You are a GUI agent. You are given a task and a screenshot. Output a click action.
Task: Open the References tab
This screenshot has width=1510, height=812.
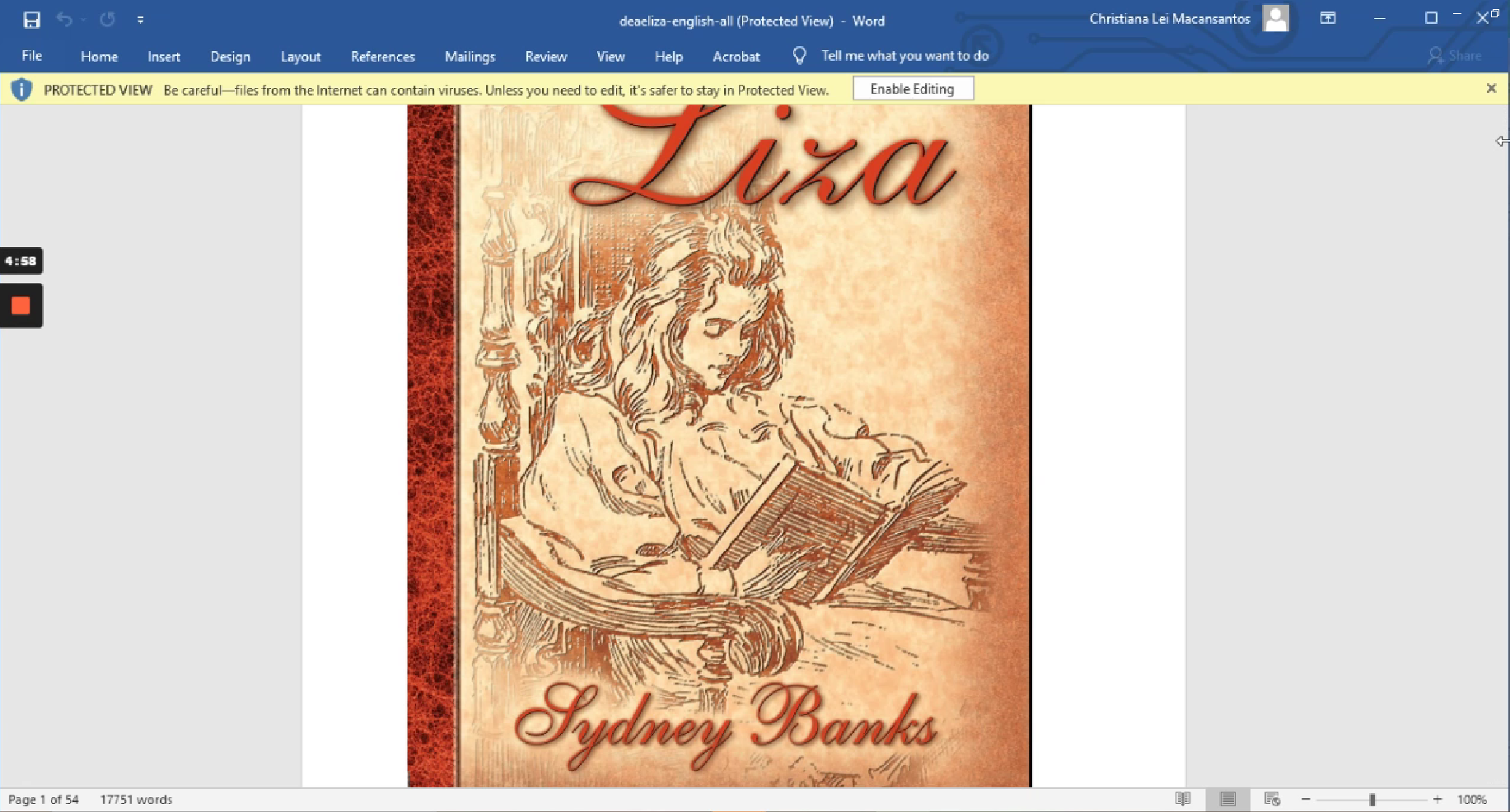pyautogui.click(x=382, y=56)
